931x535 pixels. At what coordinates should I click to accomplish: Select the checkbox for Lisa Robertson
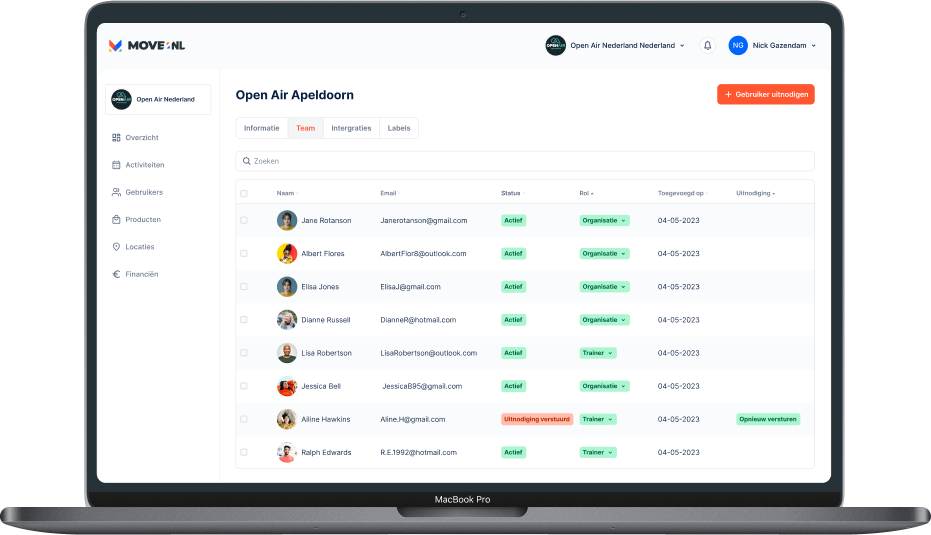click(244, 353)
